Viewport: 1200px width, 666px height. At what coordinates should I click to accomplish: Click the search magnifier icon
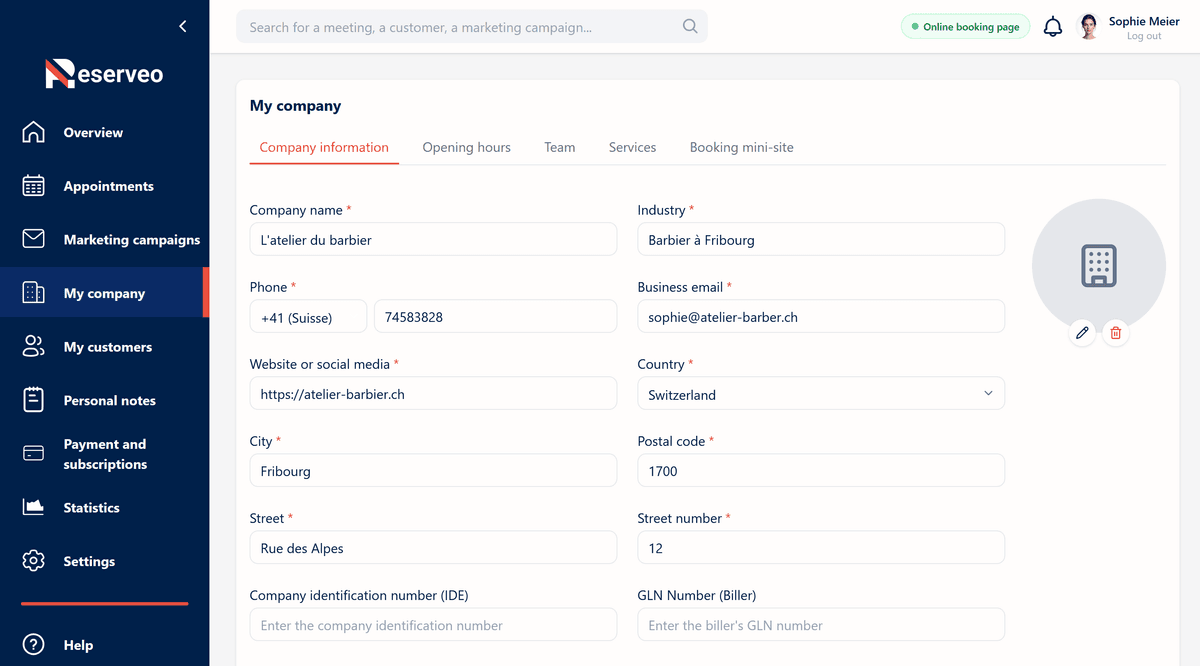tap(690, 27)
